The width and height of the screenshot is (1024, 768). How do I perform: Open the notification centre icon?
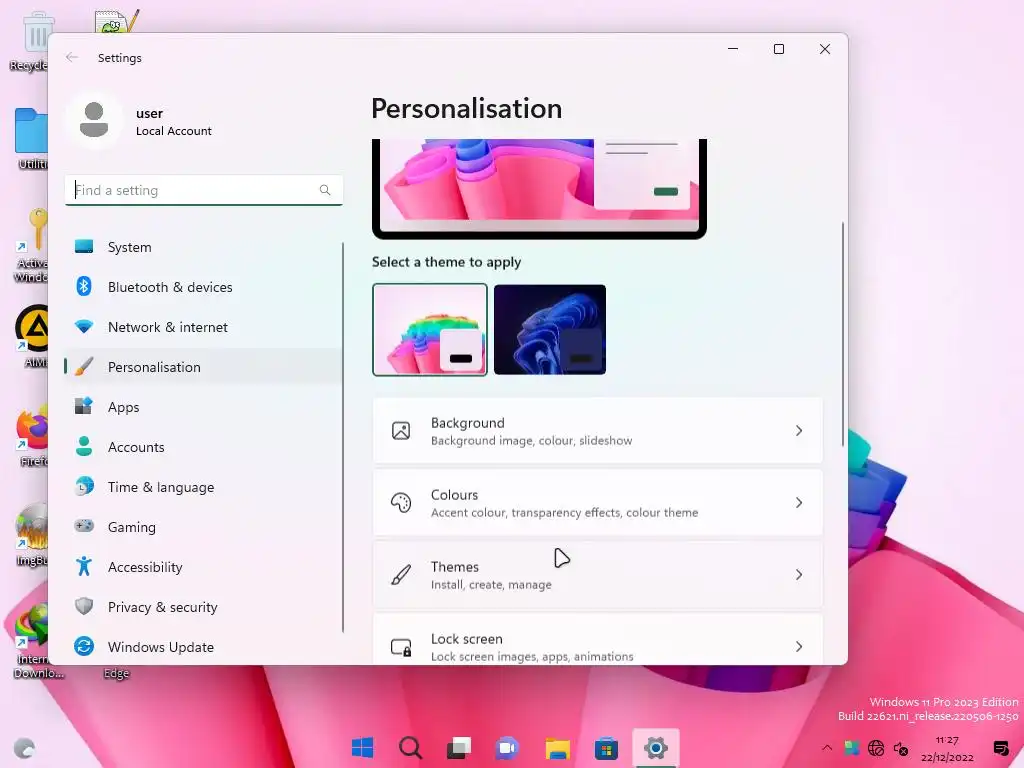(x=1000, y=748)
